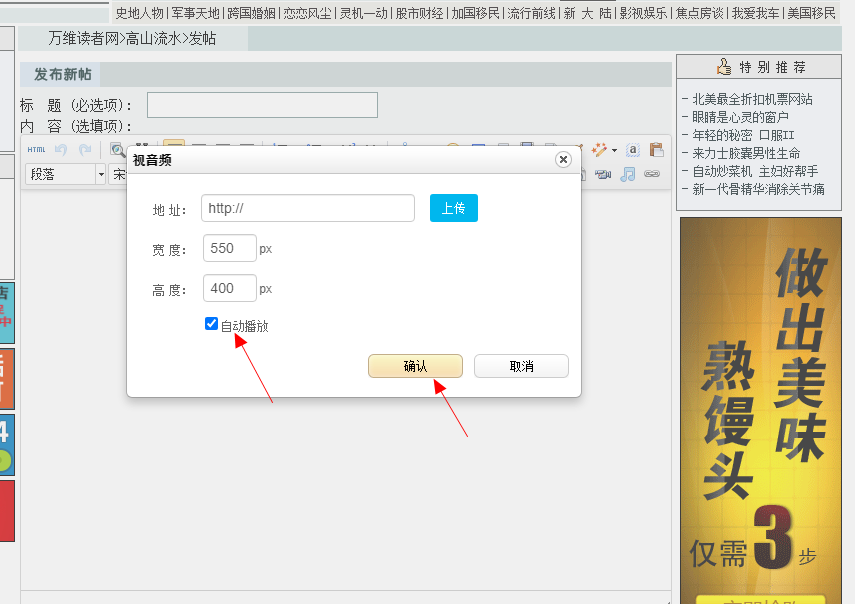855x604 pixels.
Task: Expand the arrow beside the magic wand
Action: [x=614, y=150]
